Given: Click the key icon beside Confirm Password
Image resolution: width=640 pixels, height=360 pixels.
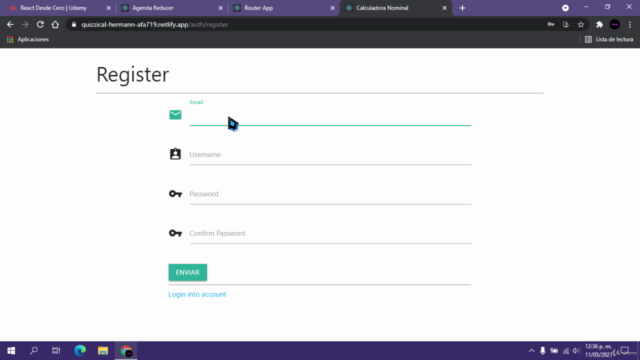Looking at the screenshot, I should pyautogui.click(x=176, y=233).
